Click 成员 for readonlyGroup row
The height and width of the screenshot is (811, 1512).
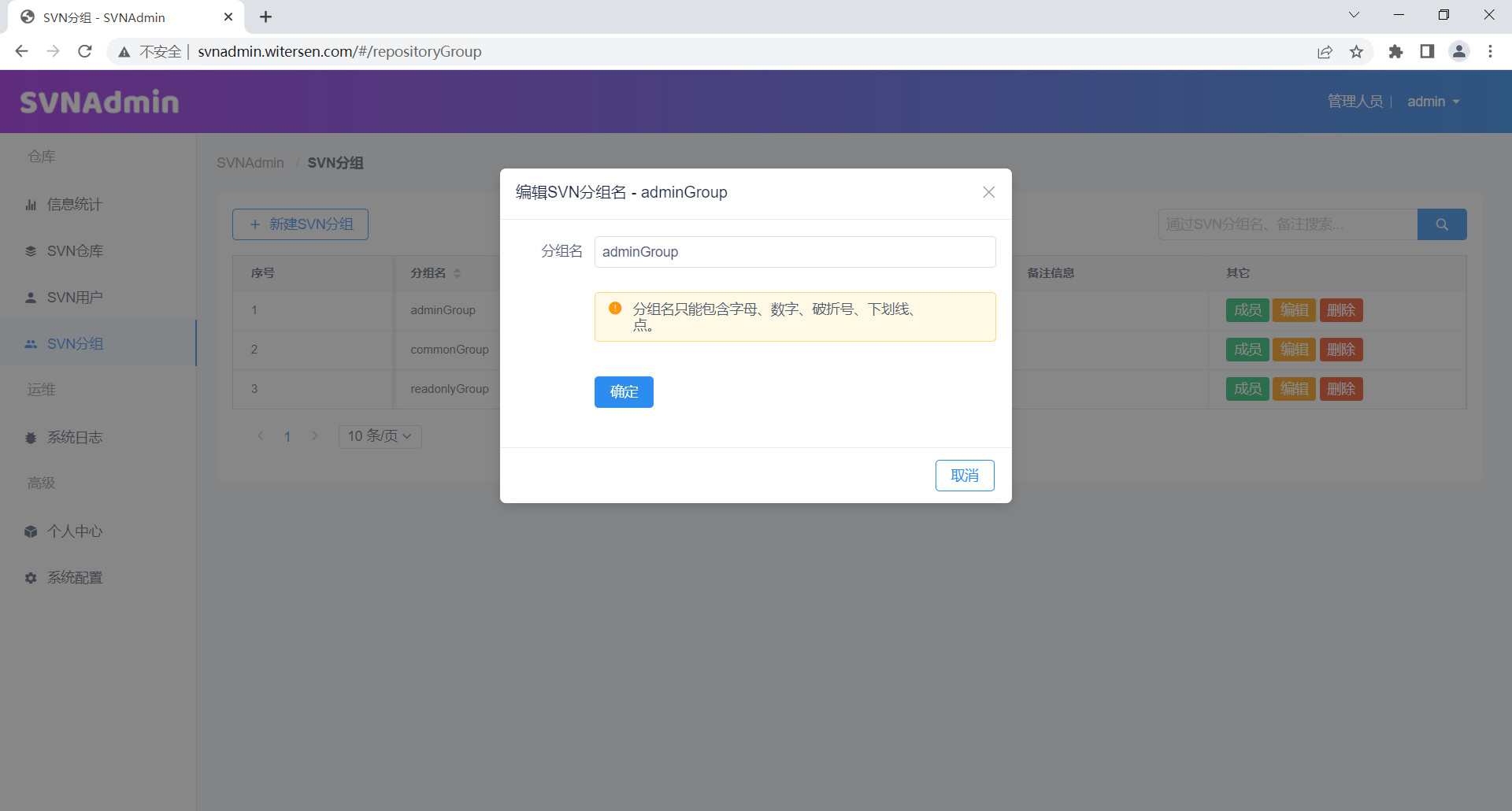coord(1247,389)
